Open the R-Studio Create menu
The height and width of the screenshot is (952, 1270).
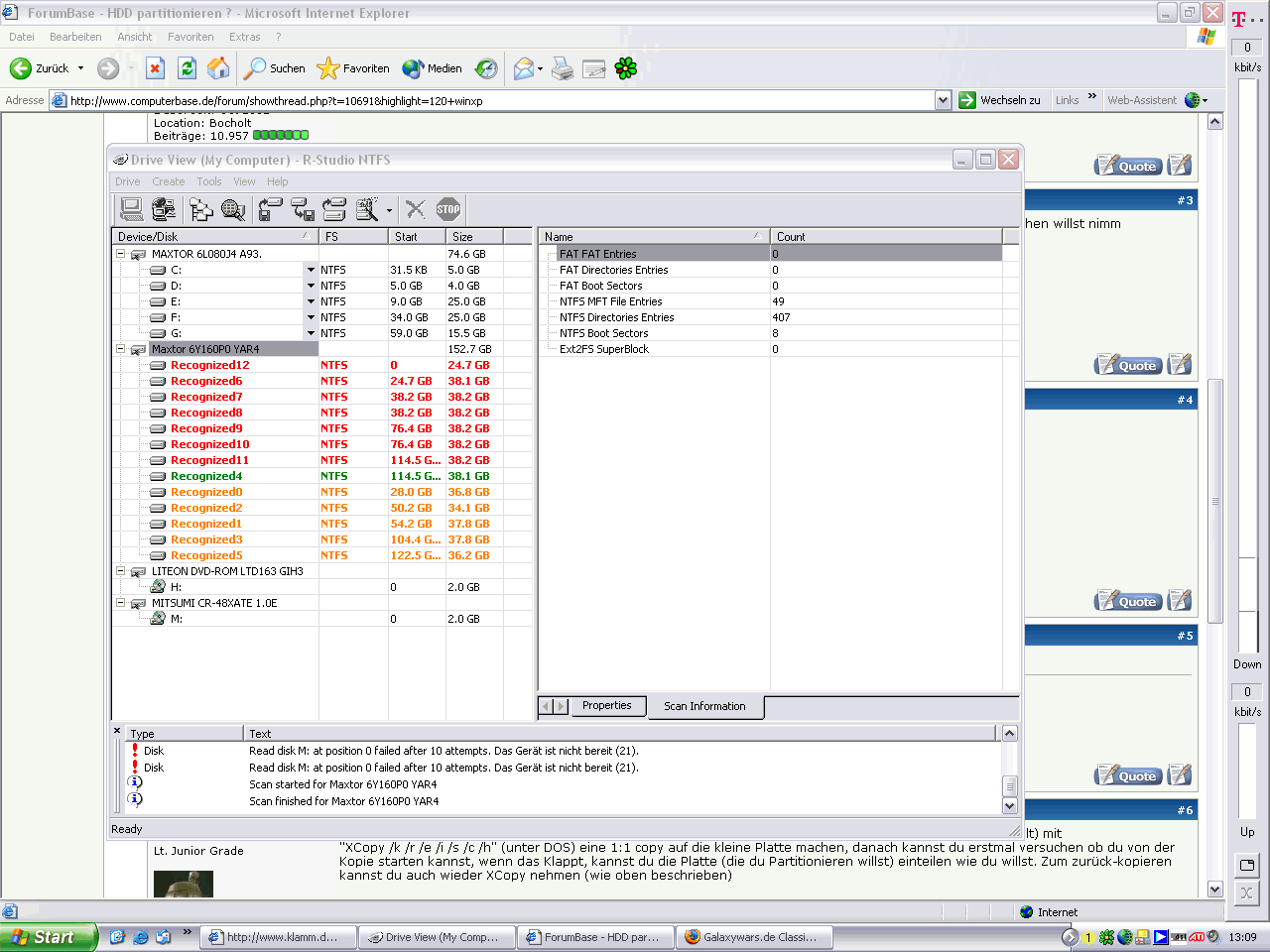(169, 181)
